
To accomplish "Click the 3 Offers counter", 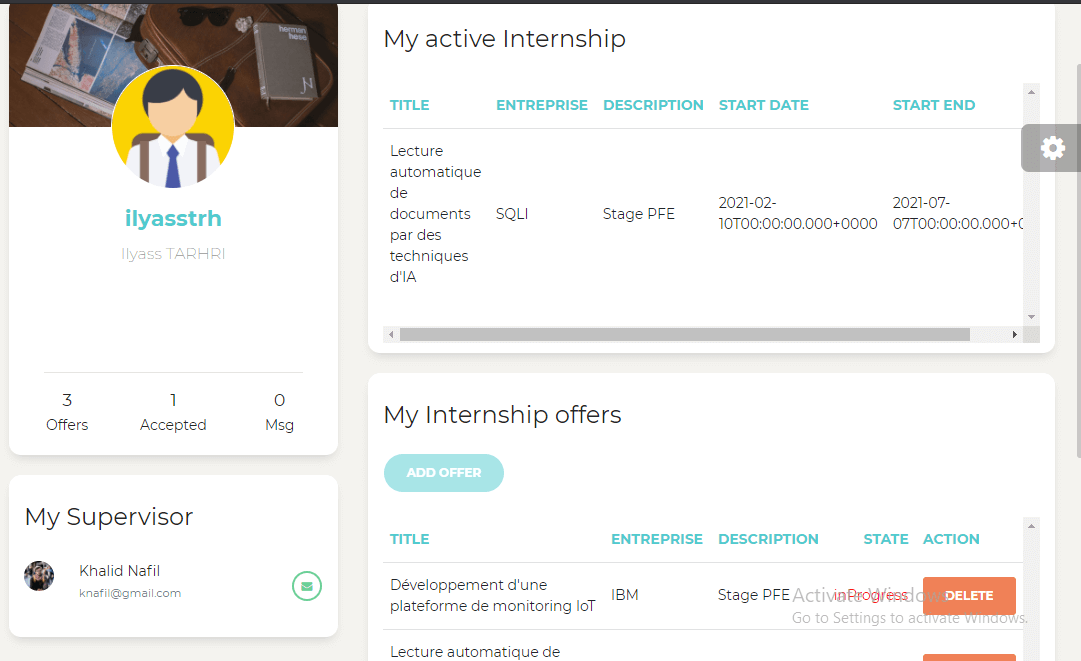I will pyautogui.click(x=67, y=412).
